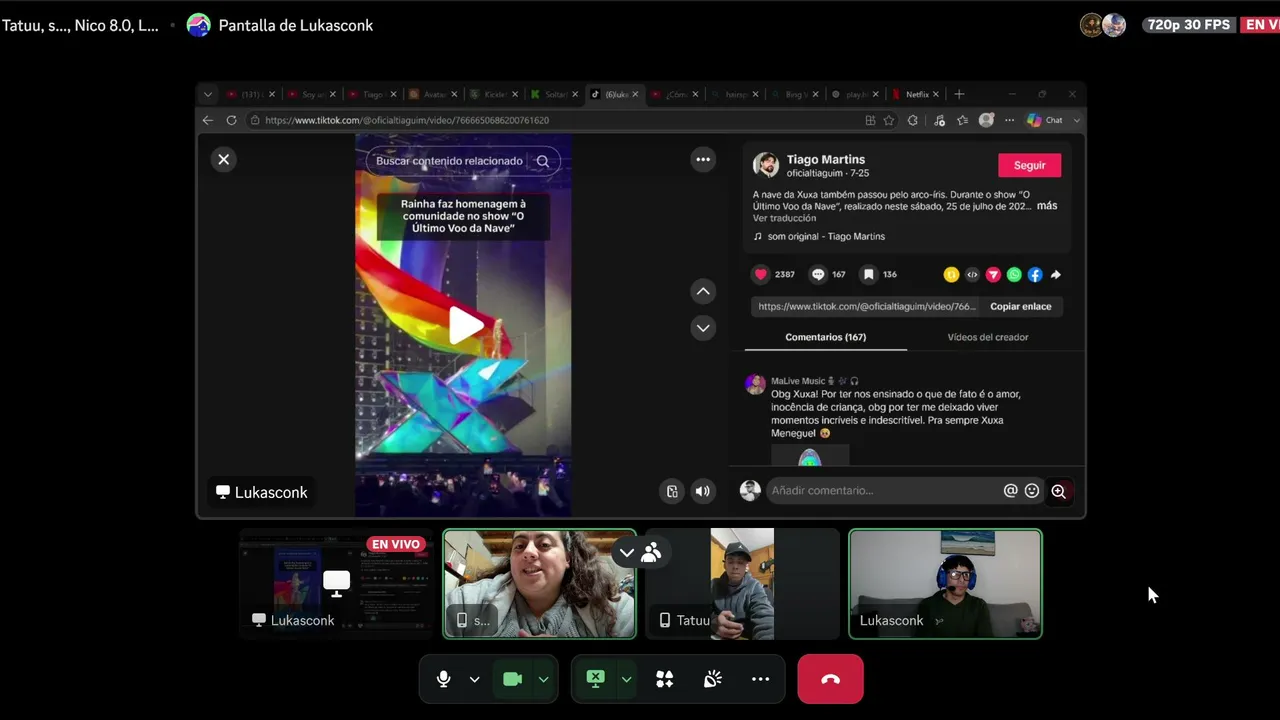Like the video with the heart icon
Screen dimensions: 1280x720
(x=761, y=274)
